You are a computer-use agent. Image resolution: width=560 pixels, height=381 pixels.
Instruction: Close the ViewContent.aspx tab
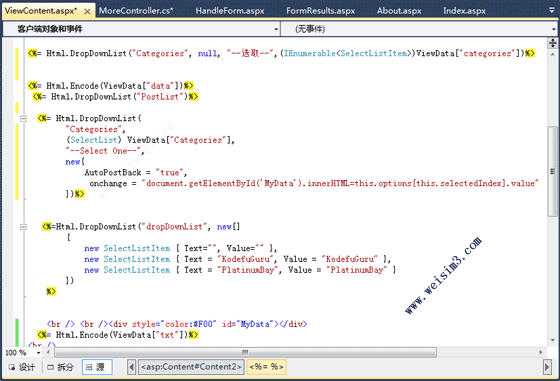coord(87,11)
